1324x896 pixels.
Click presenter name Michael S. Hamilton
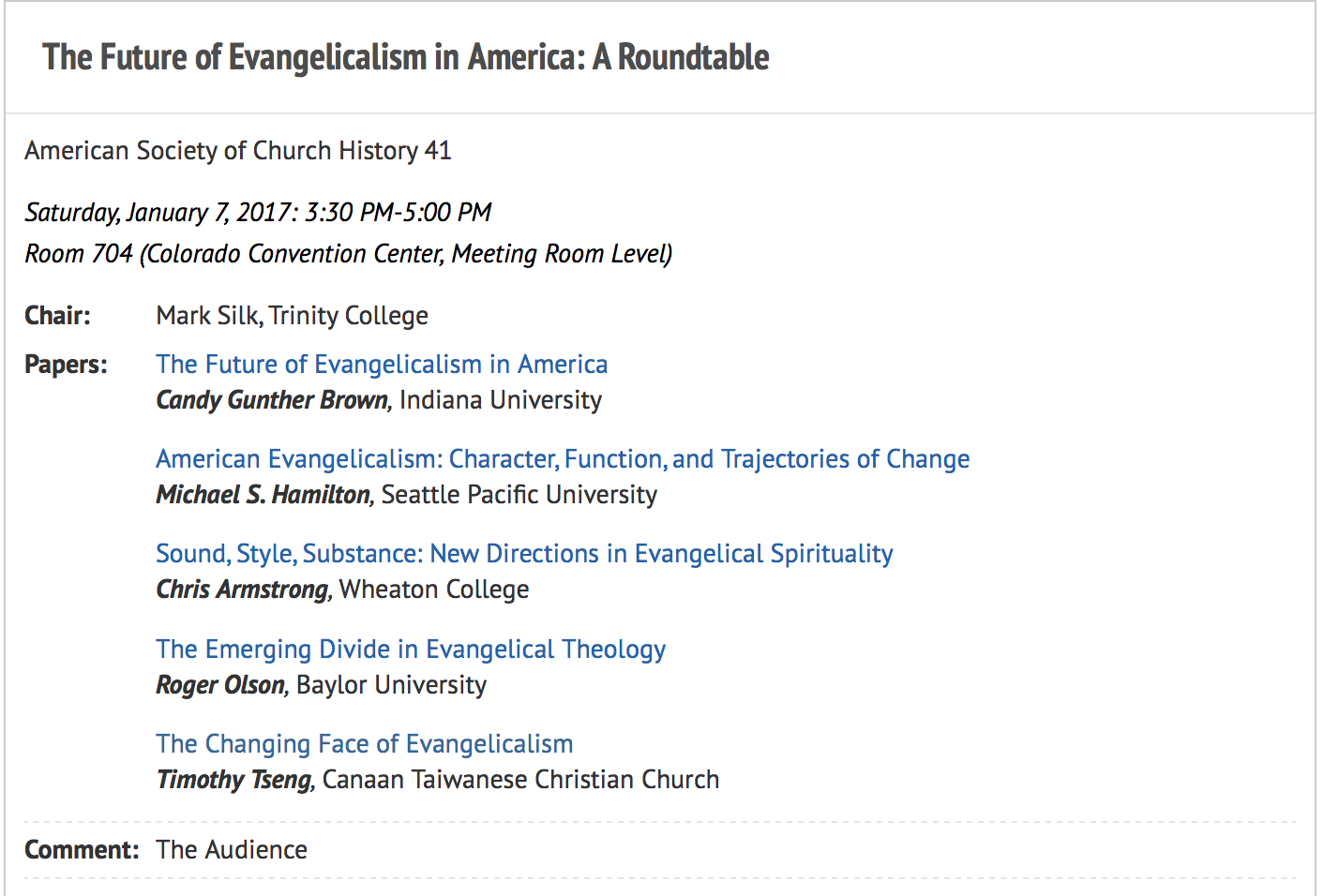(x=263, y=495)
